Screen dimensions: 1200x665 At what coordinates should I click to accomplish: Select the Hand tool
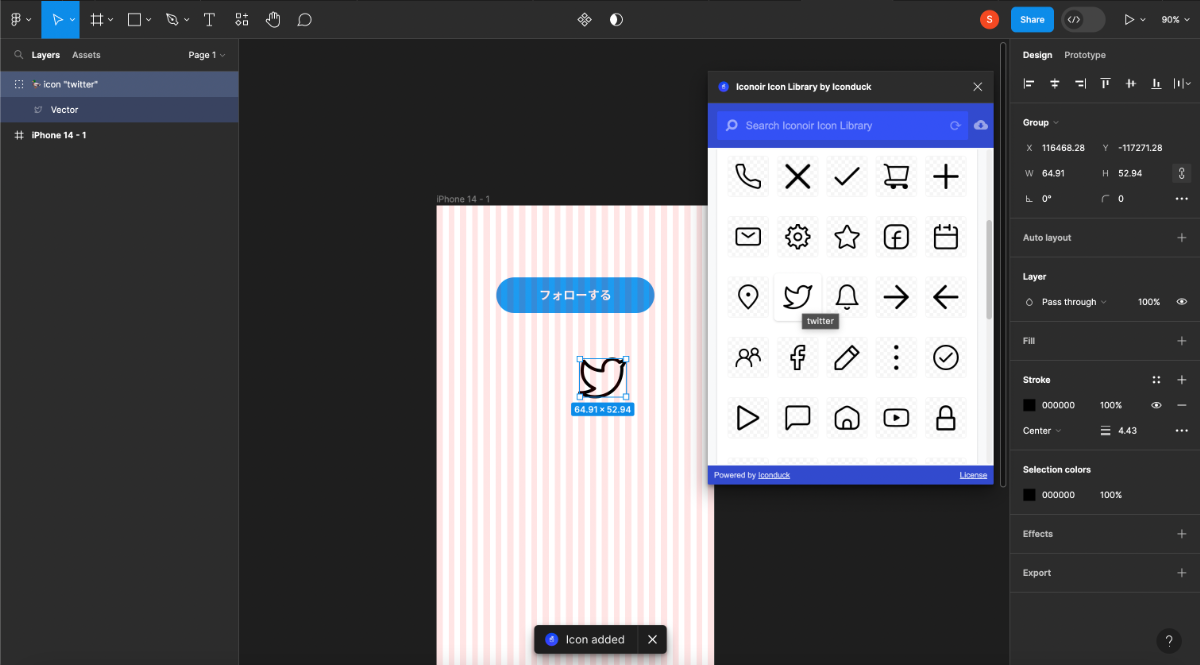tap(273, 19)
